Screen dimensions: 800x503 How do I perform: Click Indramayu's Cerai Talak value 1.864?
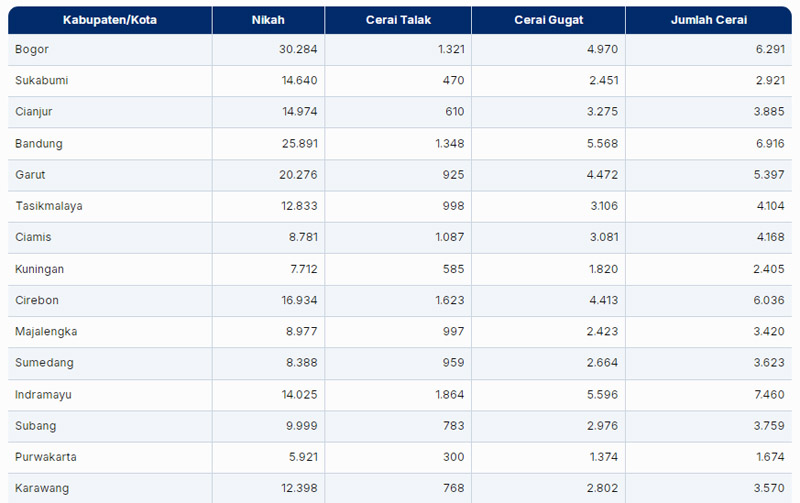point(444,394)
